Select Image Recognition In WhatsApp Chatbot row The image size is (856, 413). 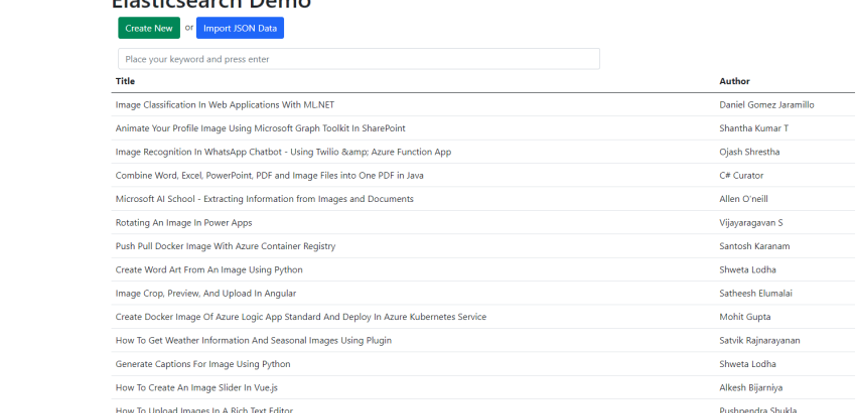click(x=283, y=152)
